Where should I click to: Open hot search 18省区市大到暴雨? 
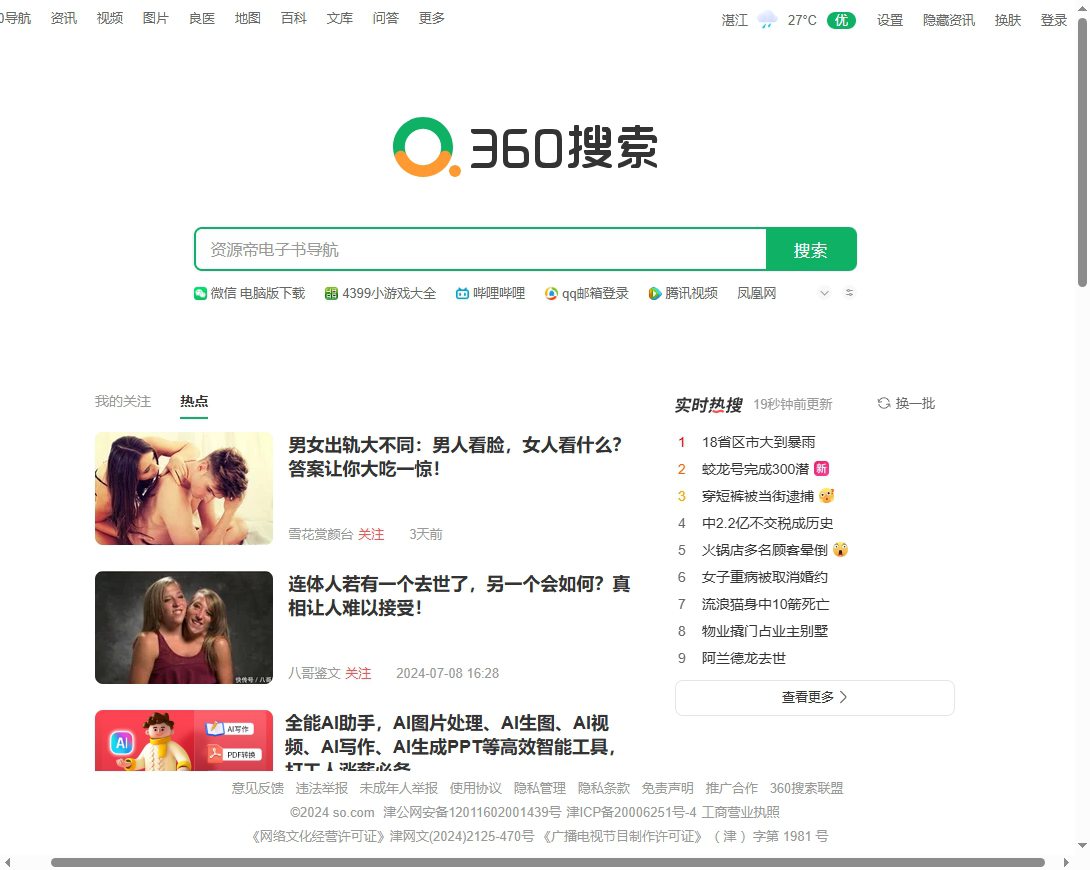[758, 442]
